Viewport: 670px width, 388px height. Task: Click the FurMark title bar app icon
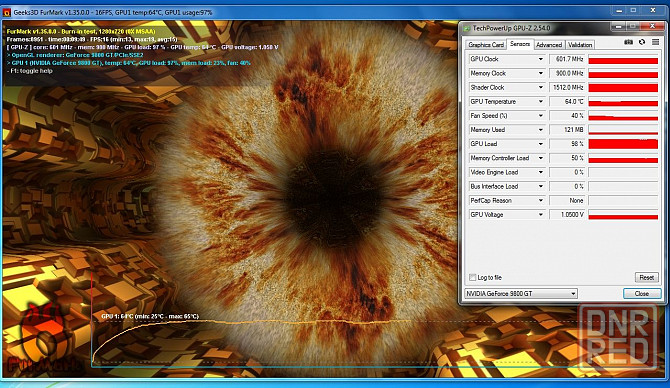tap(6, 12)
